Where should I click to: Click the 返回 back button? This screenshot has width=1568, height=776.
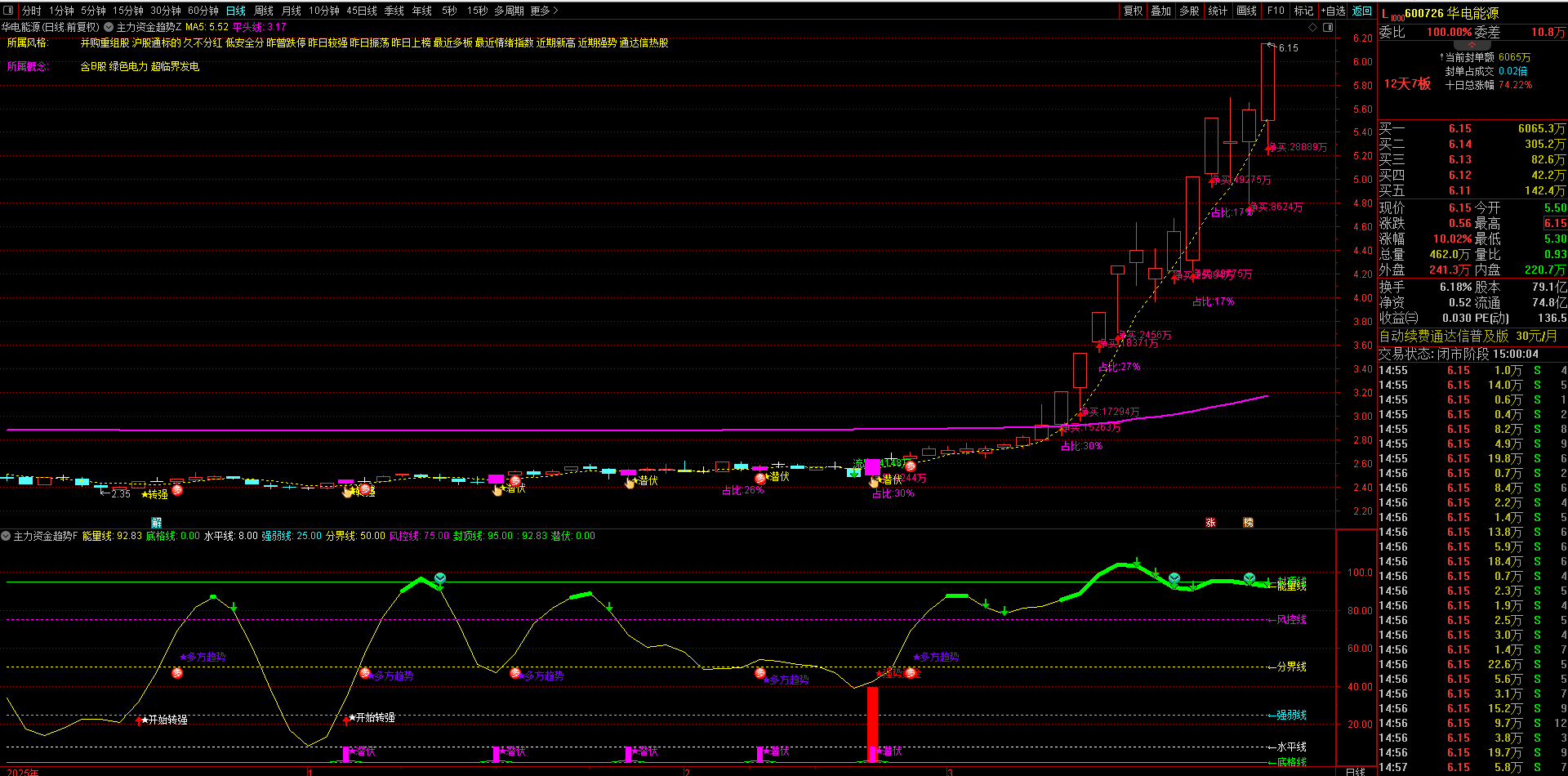coord(1362,11)
